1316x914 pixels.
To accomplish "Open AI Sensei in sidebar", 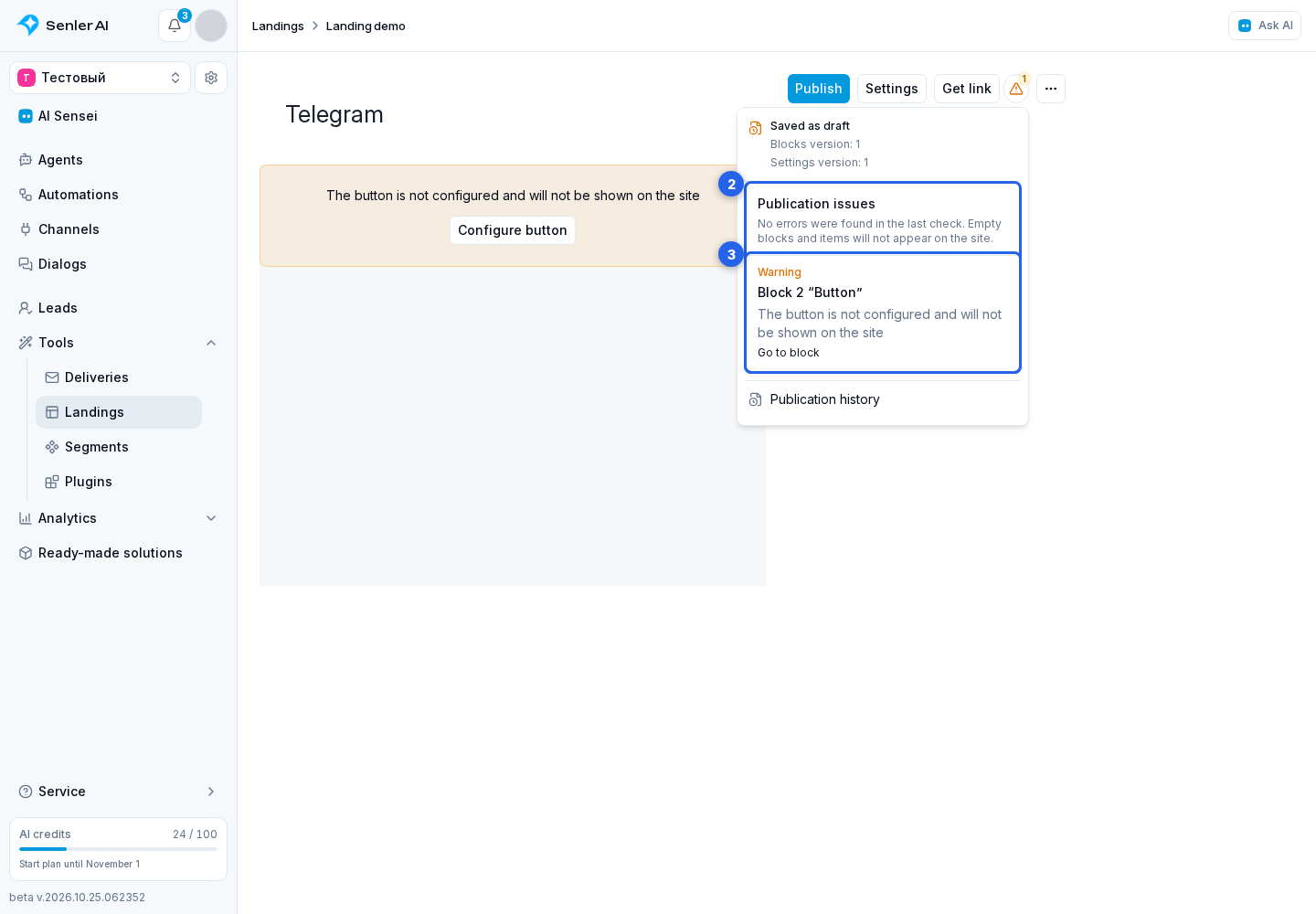I will click(x=118, y=116).
